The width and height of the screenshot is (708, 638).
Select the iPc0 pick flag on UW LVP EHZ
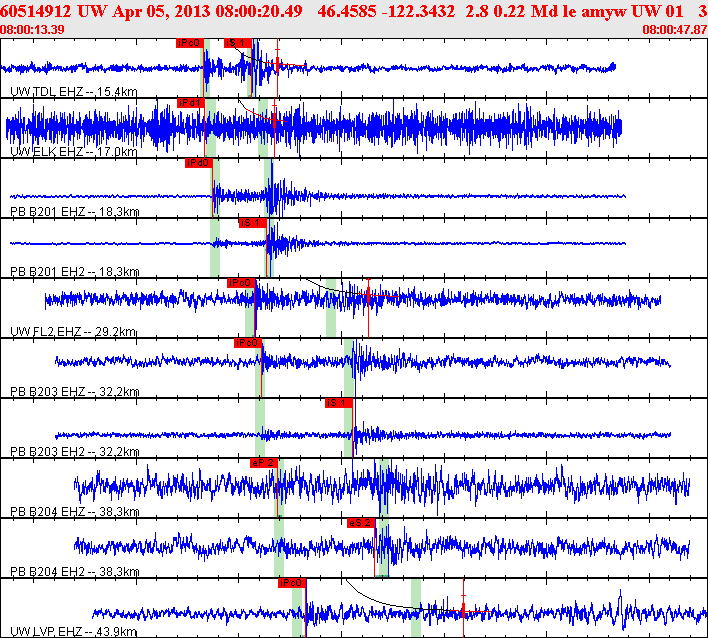click(x=292, y=583)
